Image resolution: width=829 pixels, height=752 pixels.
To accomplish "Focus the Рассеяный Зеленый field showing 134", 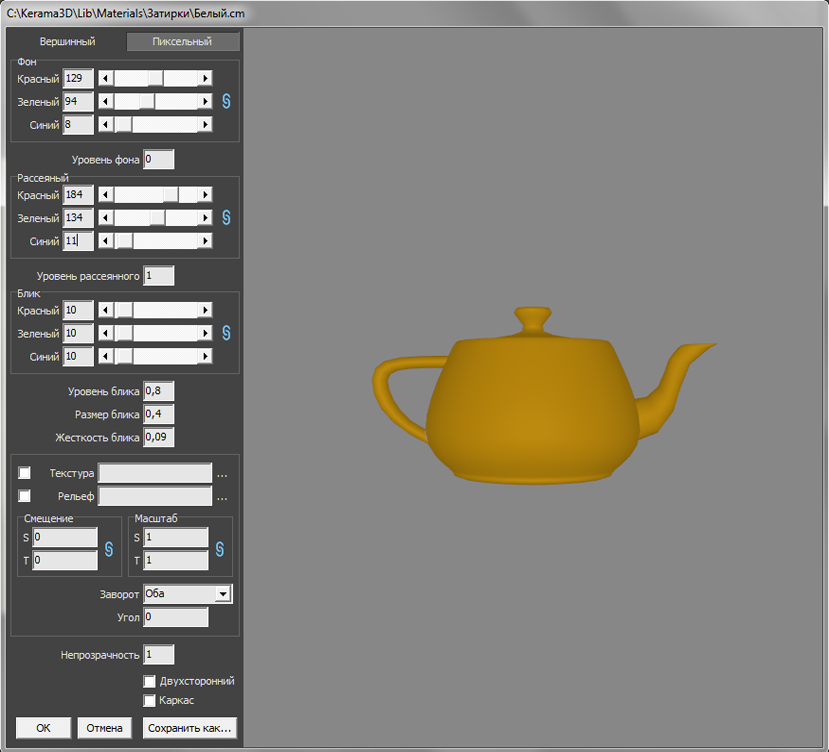I will (x=78, y=217).
